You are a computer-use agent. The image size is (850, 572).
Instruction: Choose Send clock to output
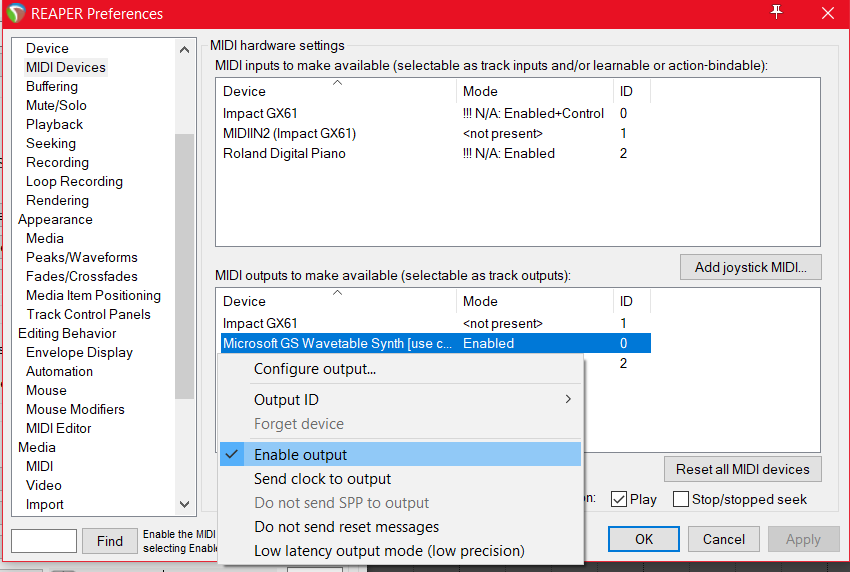400,479
